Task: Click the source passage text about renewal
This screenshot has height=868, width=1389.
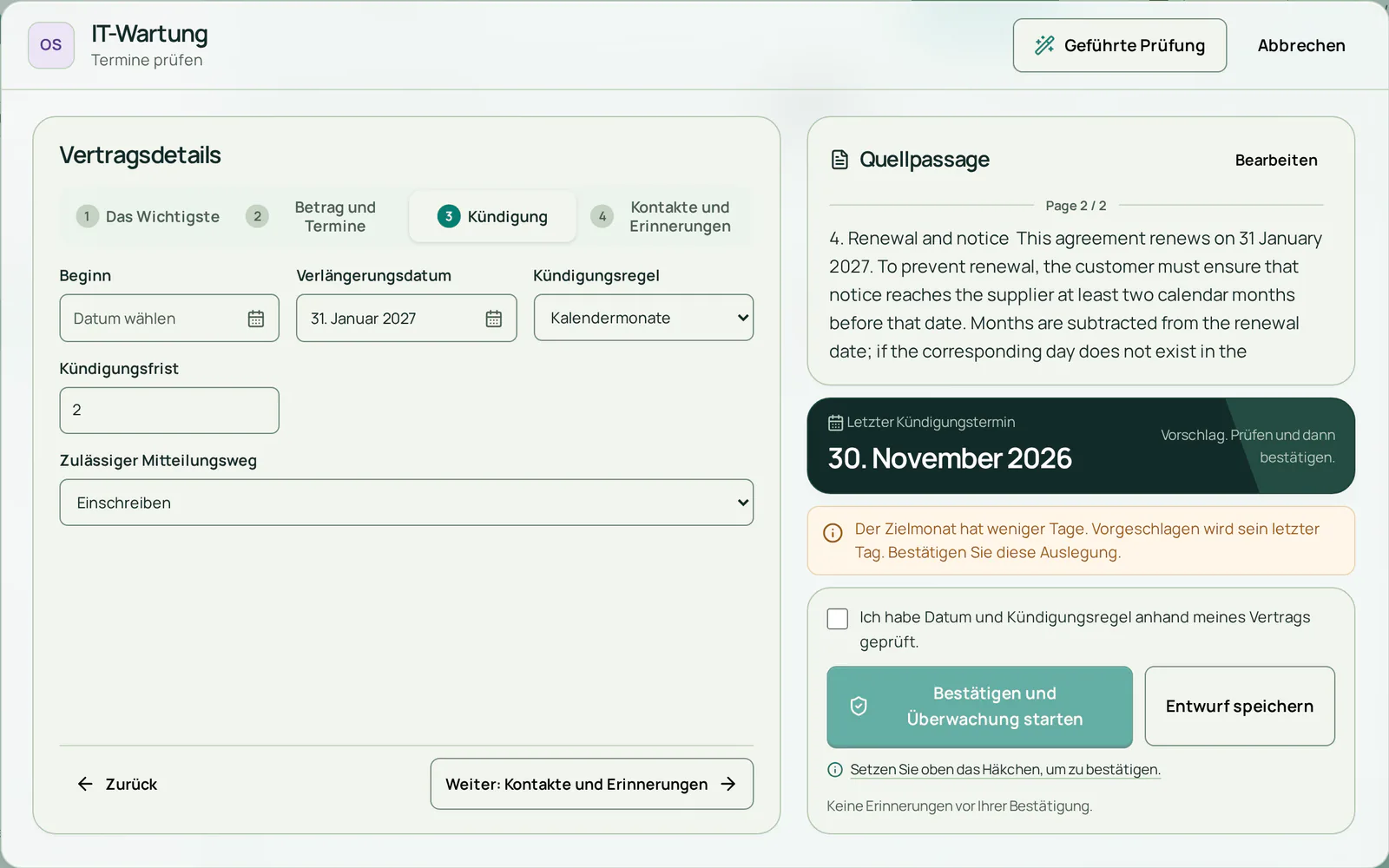Action: [x=1076, y=295]
